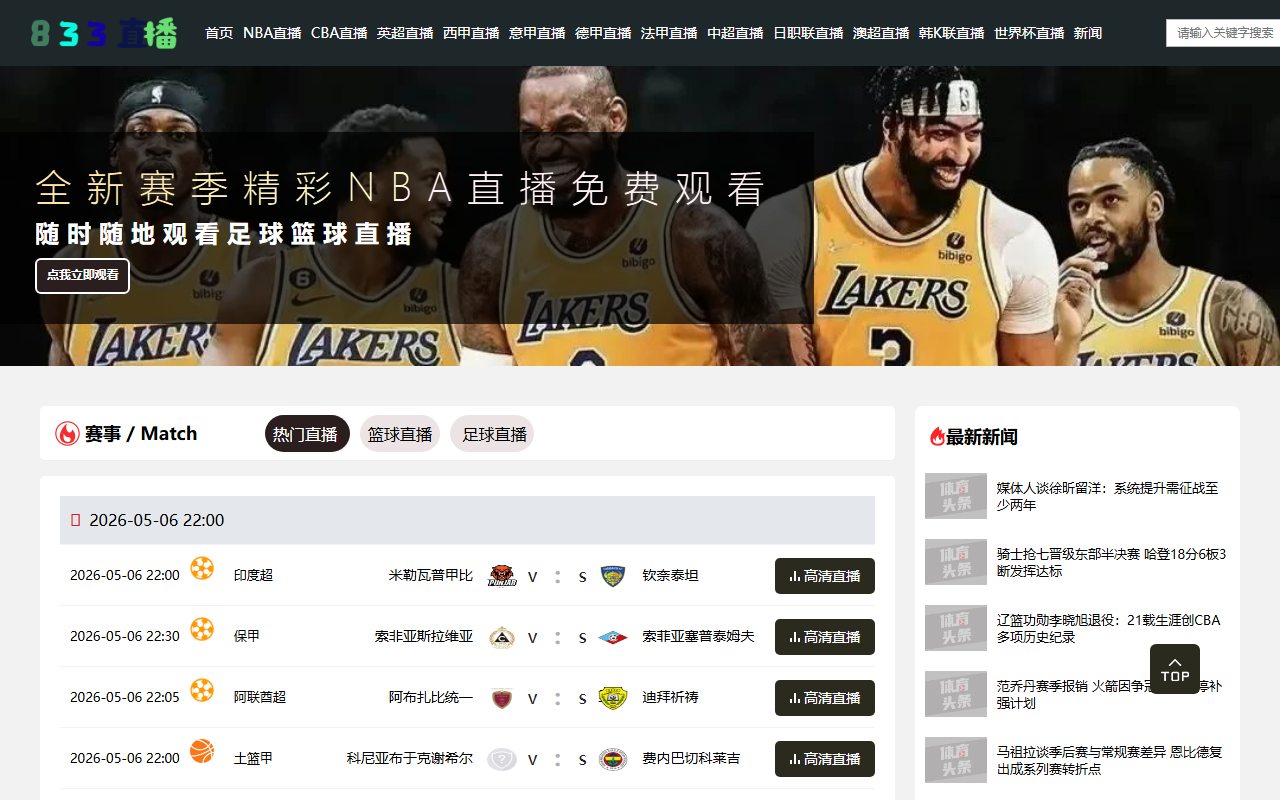
Task: Click team name 费内巴切科莱吉
Action: tap(692, 759)
